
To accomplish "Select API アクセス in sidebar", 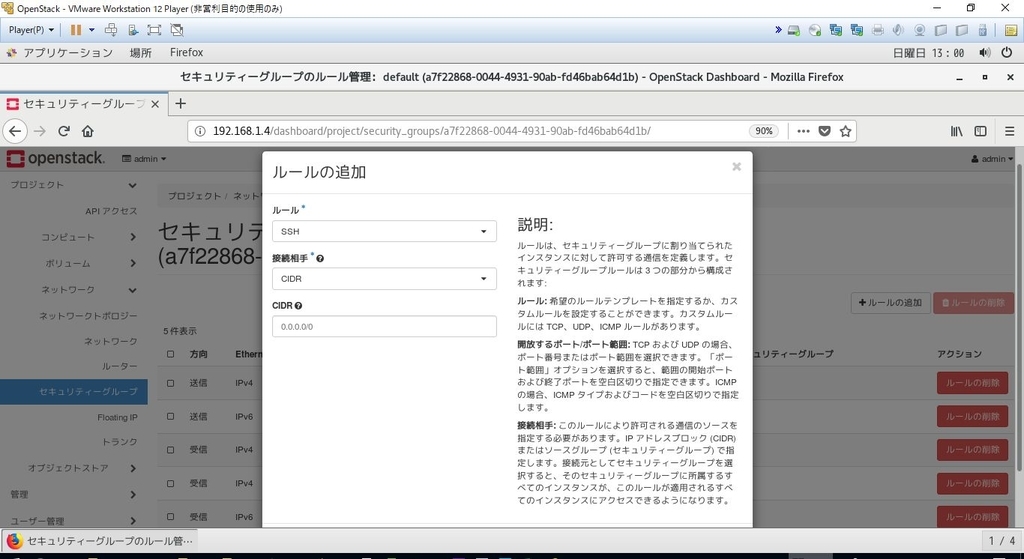I will pos(111,211).
